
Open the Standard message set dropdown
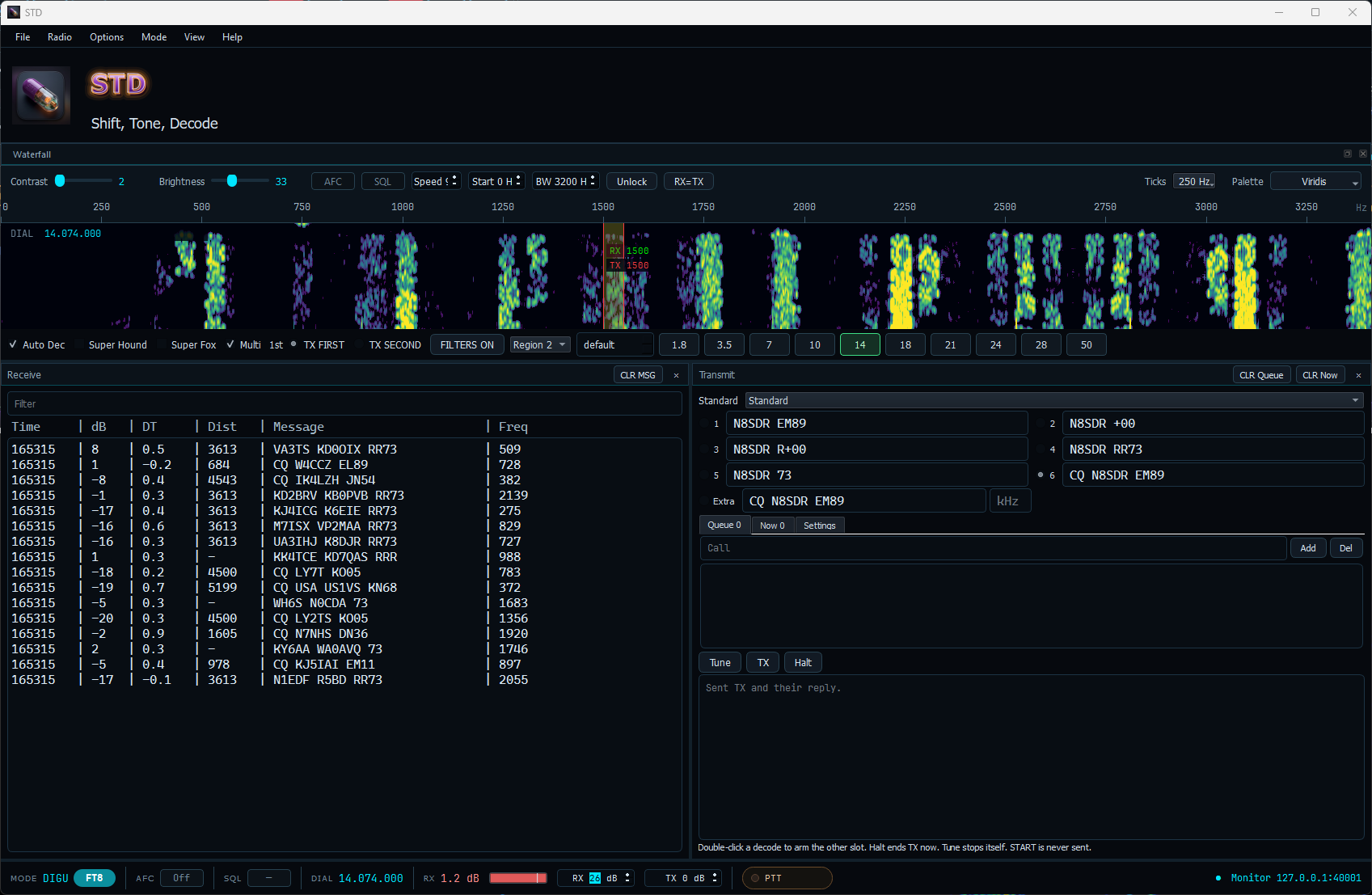tap(1054, 400)
